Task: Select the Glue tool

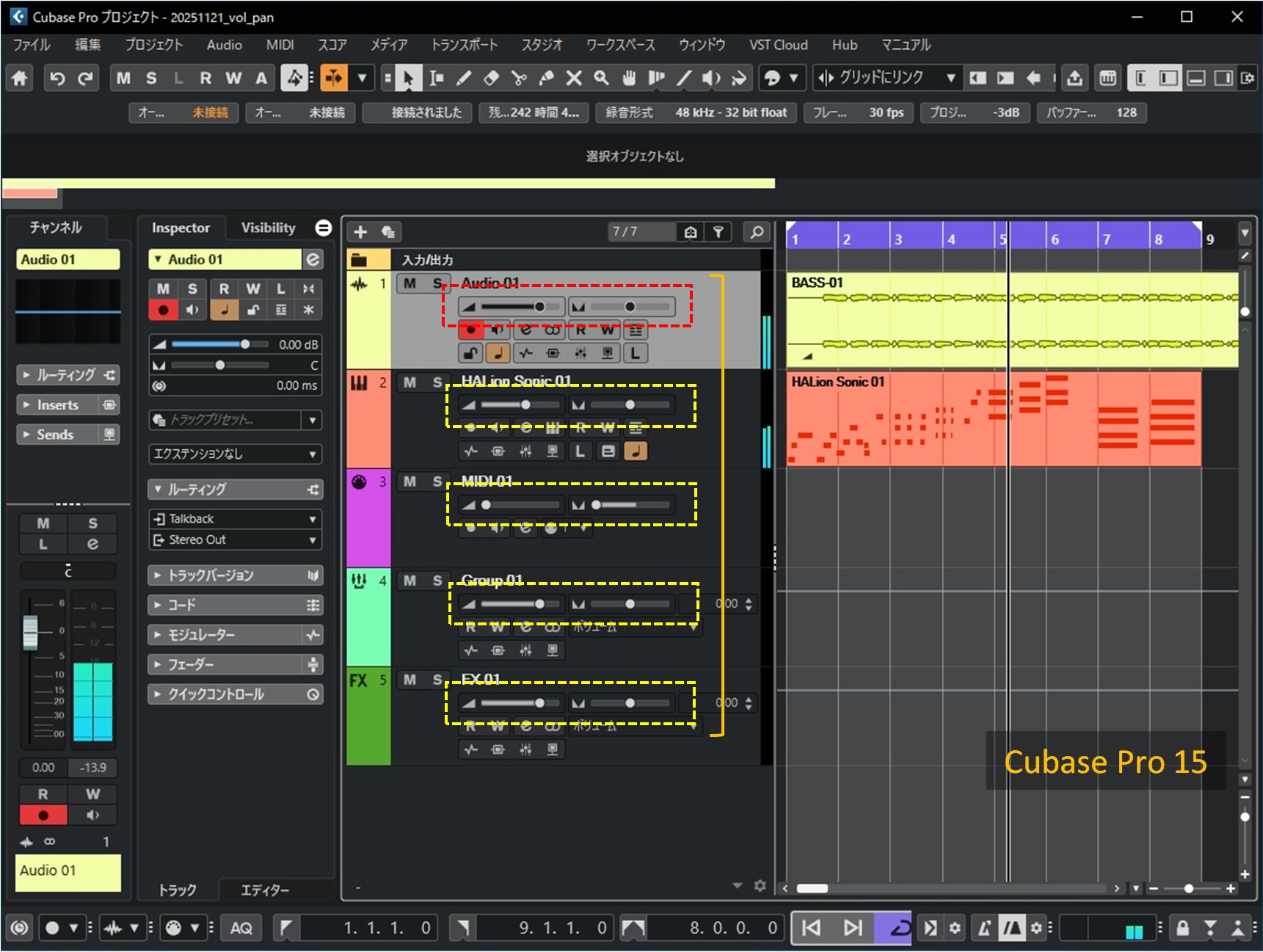Action: pos(546,78)
